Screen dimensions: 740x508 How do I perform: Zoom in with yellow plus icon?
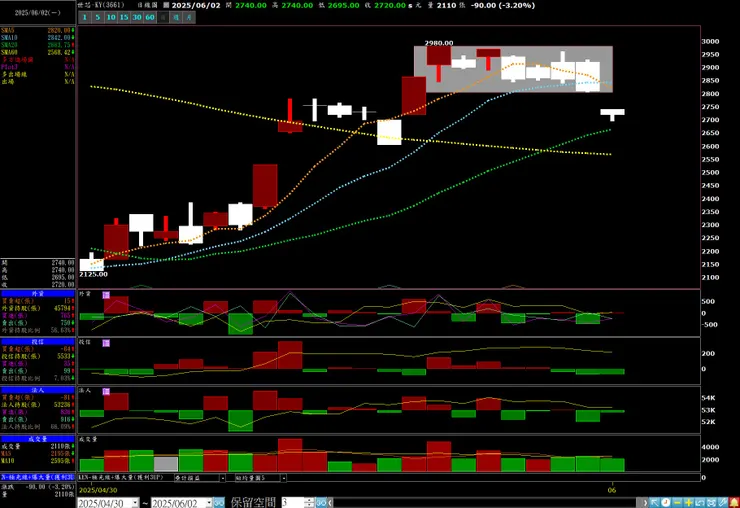coord(689,503)
